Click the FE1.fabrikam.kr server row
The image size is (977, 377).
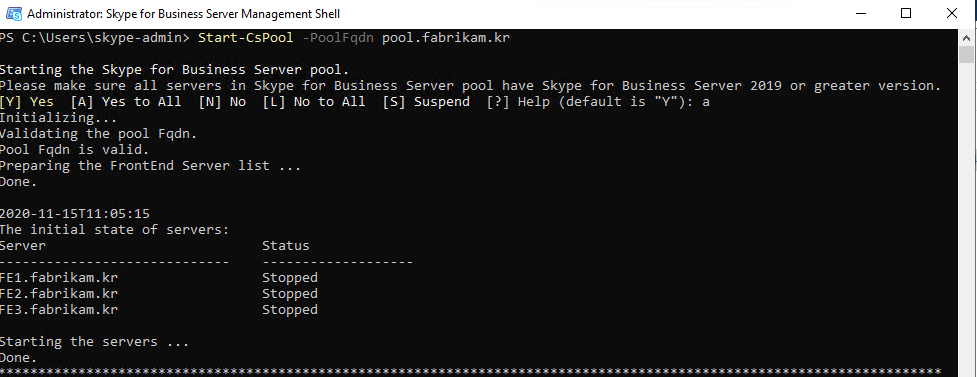59,277
